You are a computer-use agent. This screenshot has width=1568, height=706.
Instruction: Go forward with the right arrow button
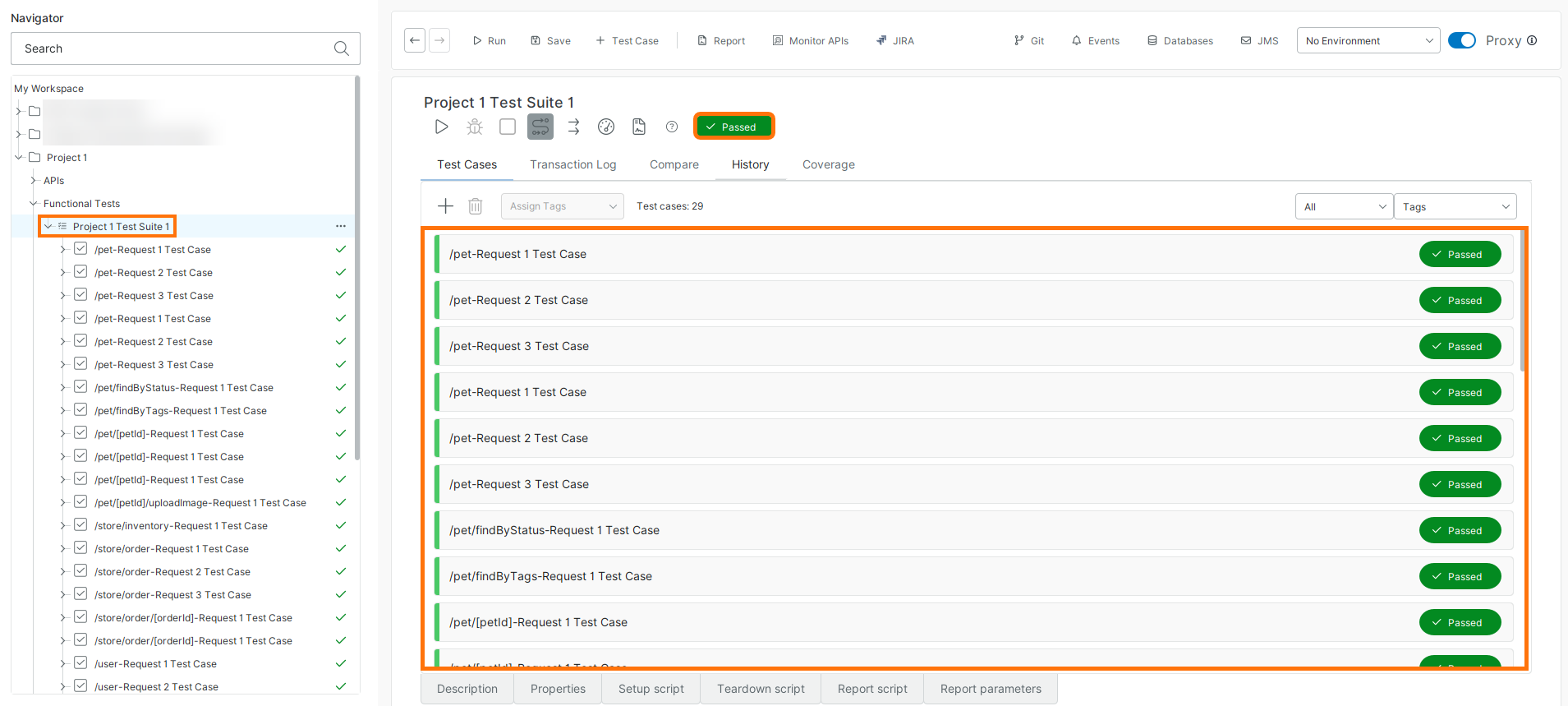tap(439, 40)
